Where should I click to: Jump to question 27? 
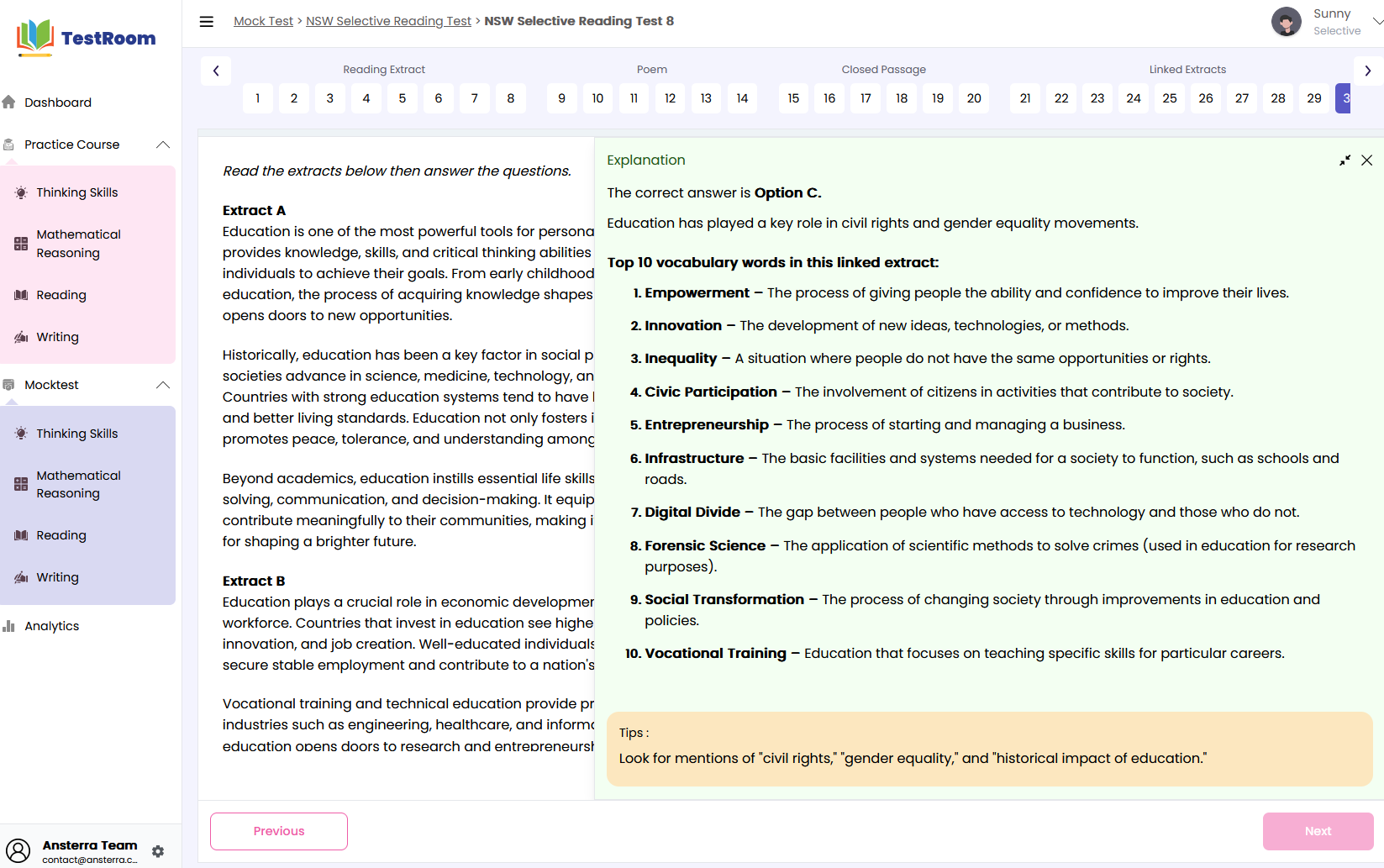point(1242,98)
